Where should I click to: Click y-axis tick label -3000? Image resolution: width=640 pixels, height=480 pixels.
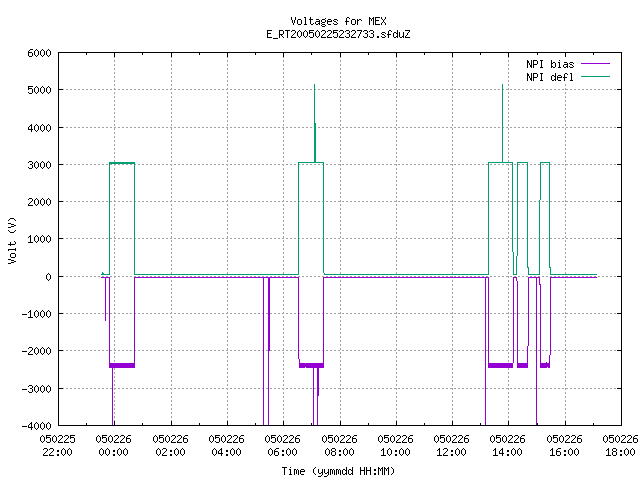[x=36, y=389]
